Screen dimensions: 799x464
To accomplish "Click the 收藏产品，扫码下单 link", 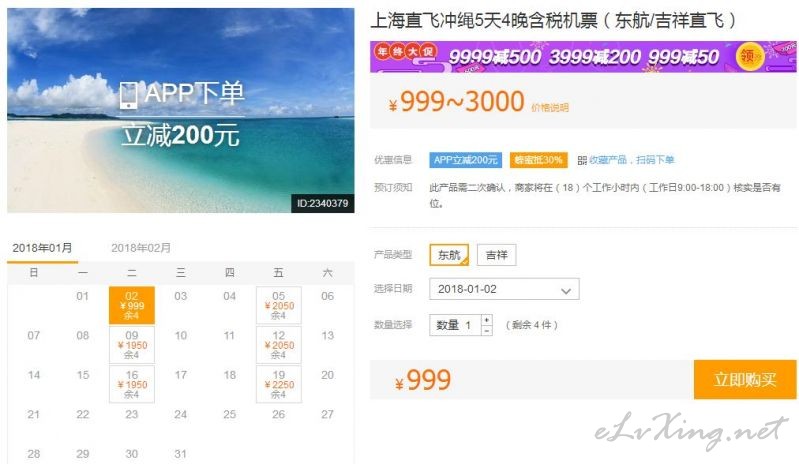I will [631, 160].
